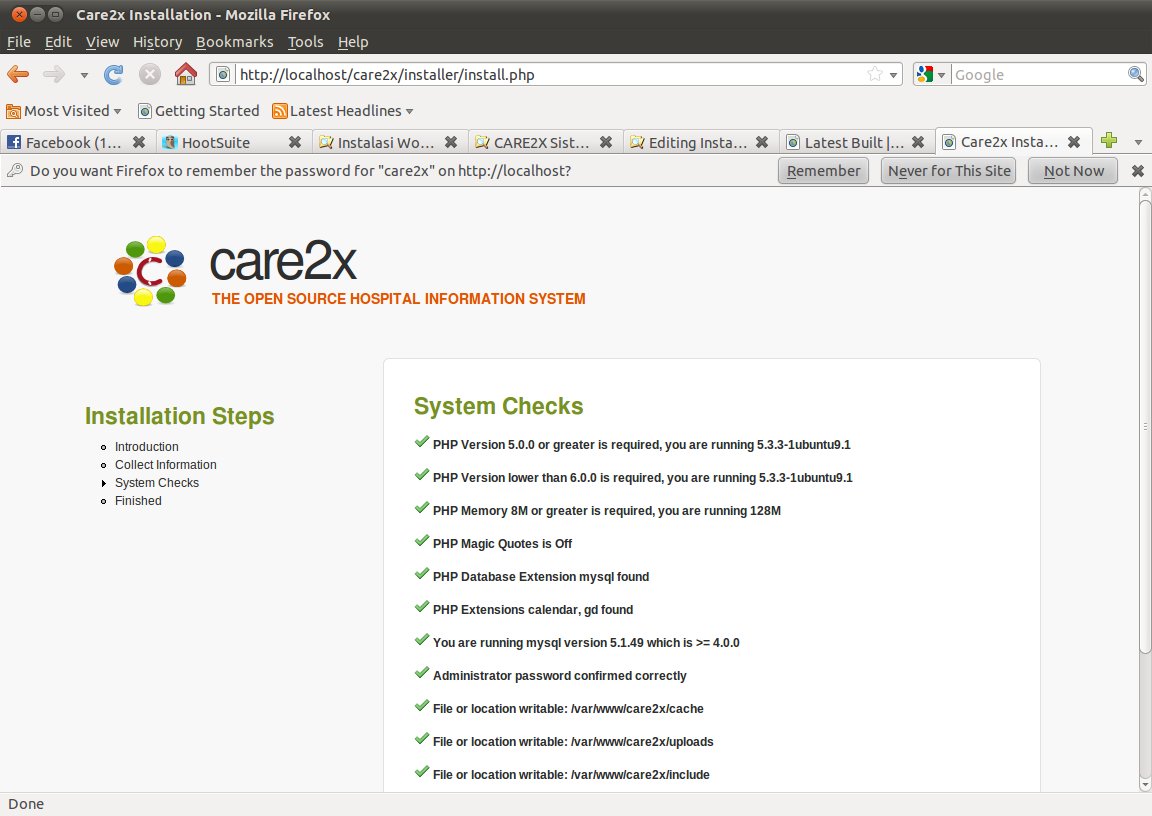Image resolution: width=1152 pixels, height=816 pixels.
Task: Open the History menu
Action: [157, 42]
